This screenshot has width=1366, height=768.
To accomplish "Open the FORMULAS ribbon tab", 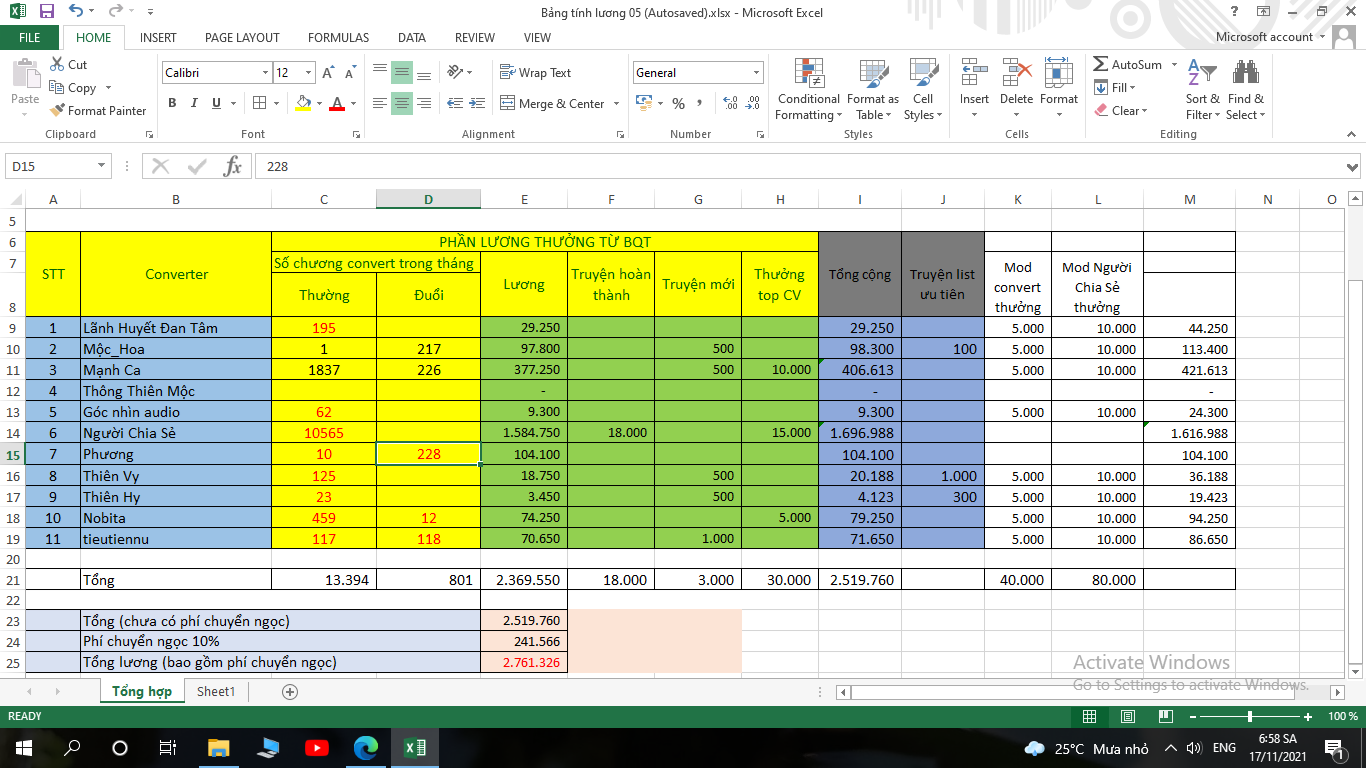I will point(338,38).
